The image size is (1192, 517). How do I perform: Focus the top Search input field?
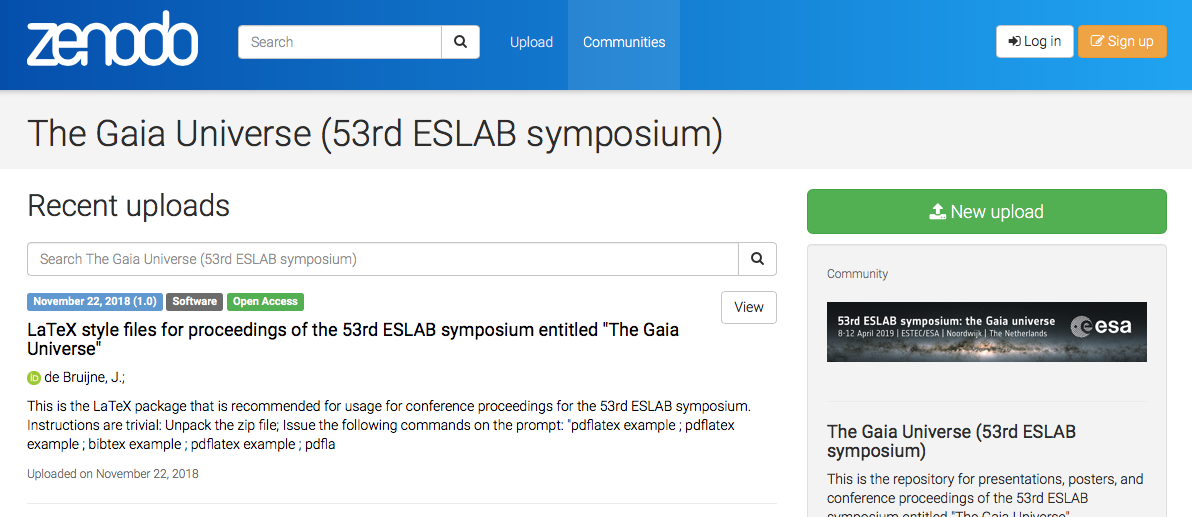click(x=340, y=42)
